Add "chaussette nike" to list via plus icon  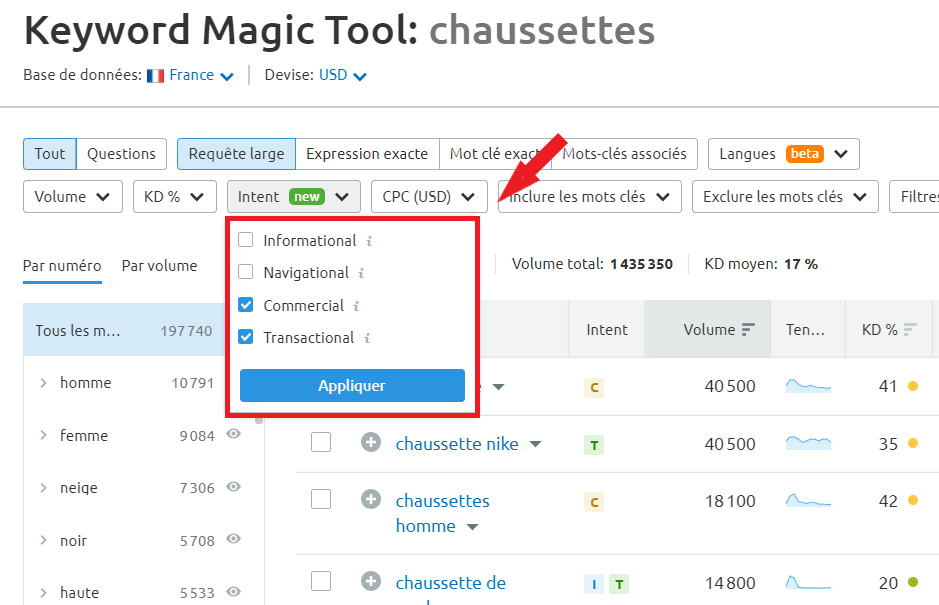tap(371, 443)
